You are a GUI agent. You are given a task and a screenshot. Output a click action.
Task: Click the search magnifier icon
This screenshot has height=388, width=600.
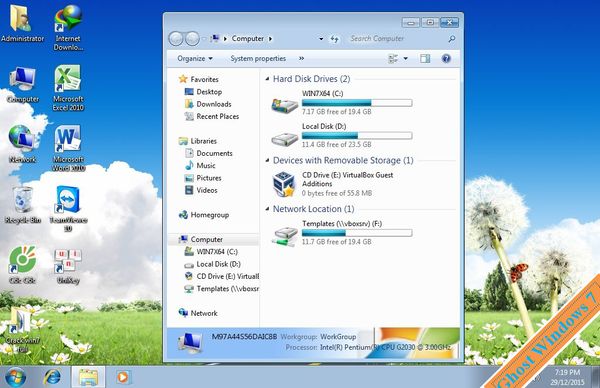[x=452, y=39]
